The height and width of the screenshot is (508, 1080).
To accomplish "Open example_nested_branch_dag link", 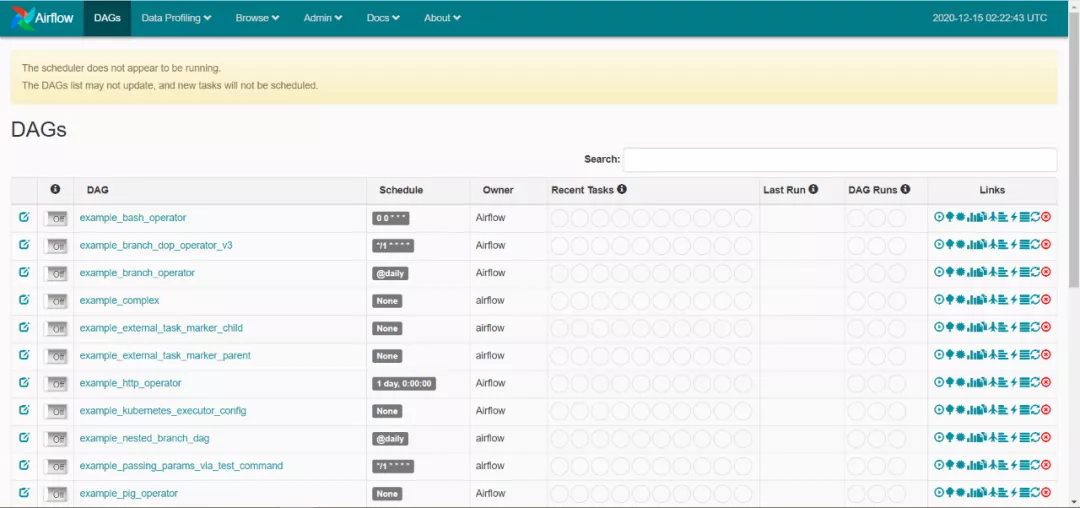I will 145,438.
